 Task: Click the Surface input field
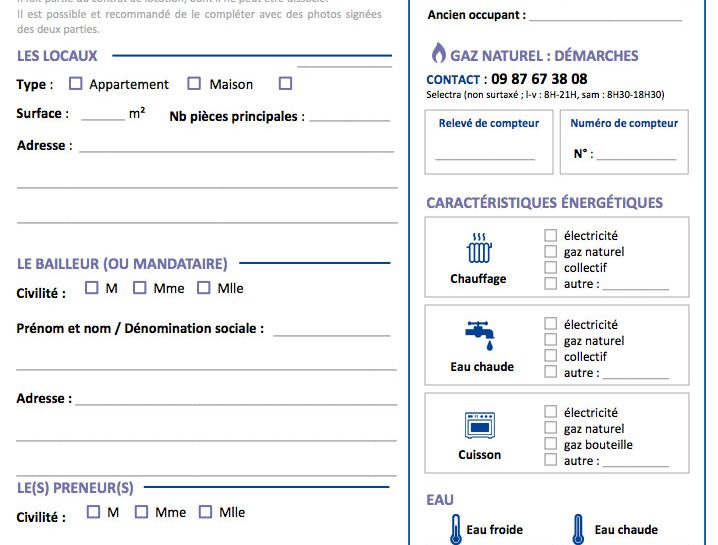(x=102, y=115)
